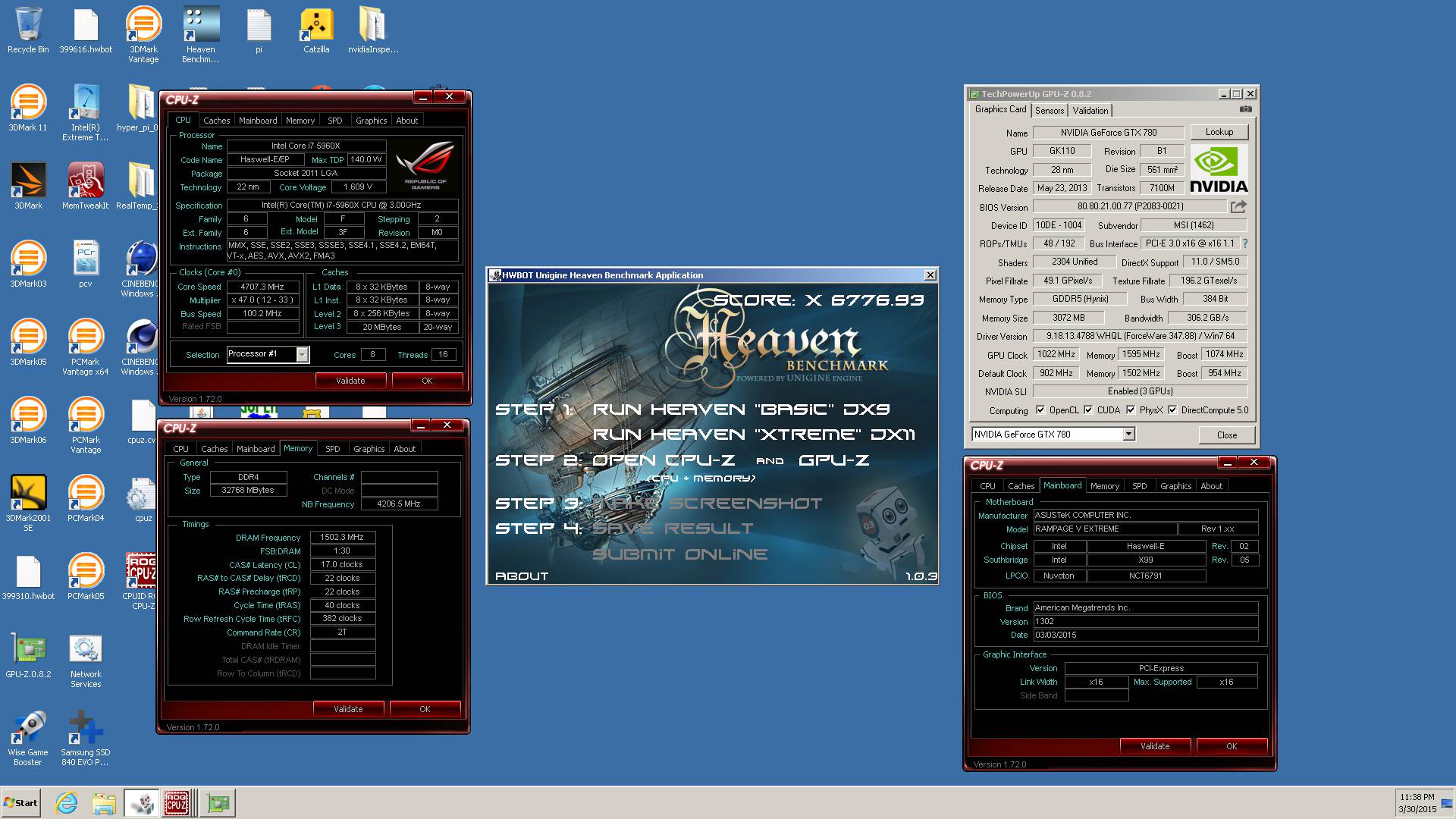This screenshot has height=819, width=1456.
Task: Open SPD tab in memory CPU-Z window
Action: [x=333, y=449]
